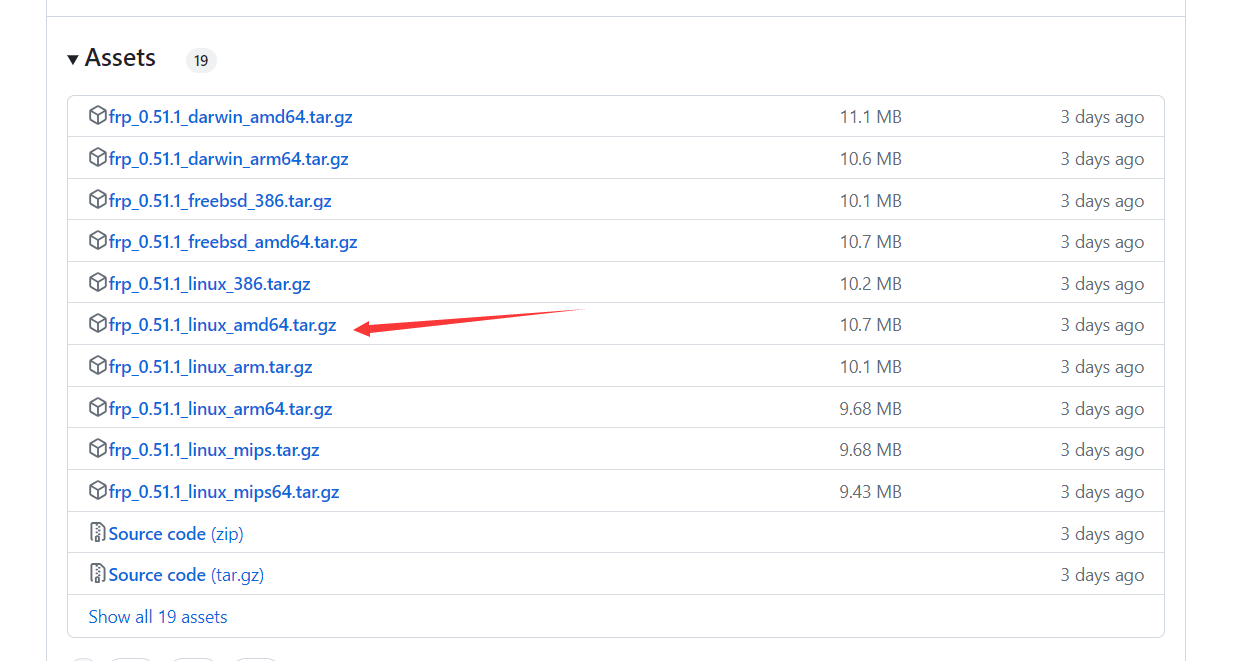Image resolution: width=1258 pixels, height=661 pixels.
Task: Click zip file icon beside Source code (zip)
Action: tap(97, 533)
